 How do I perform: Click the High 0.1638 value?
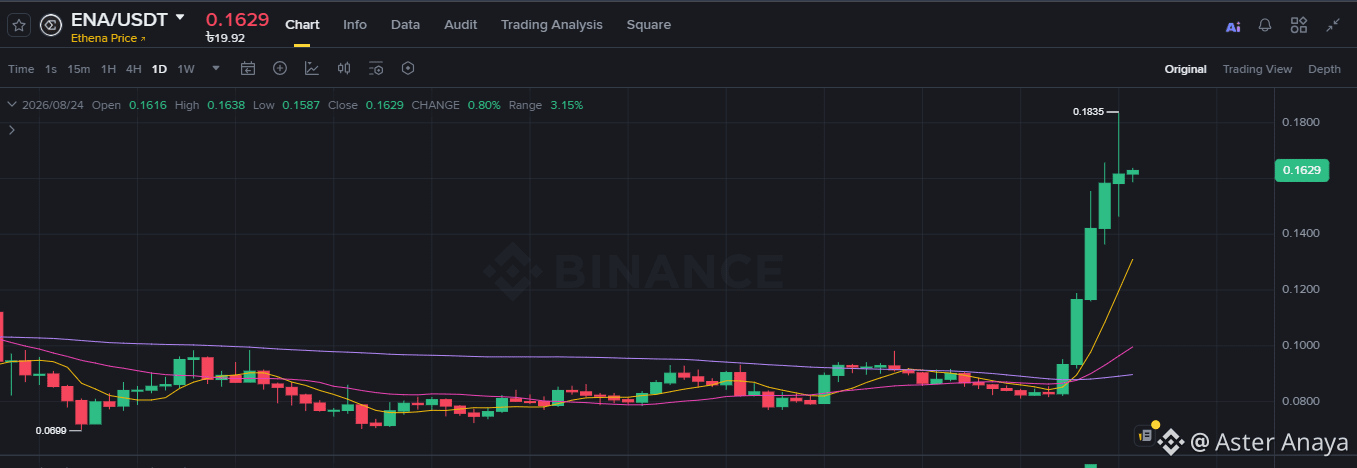pos(225,105)
